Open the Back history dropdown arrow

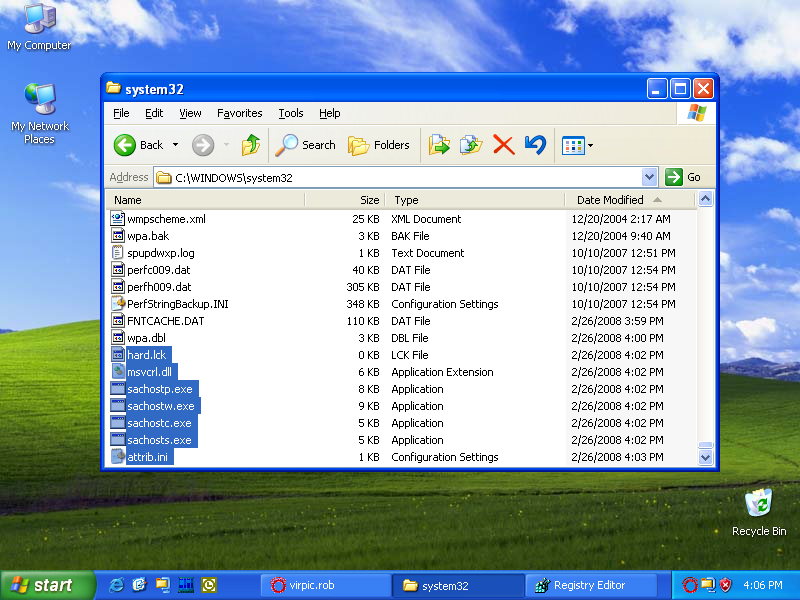[x=176, y=145]
